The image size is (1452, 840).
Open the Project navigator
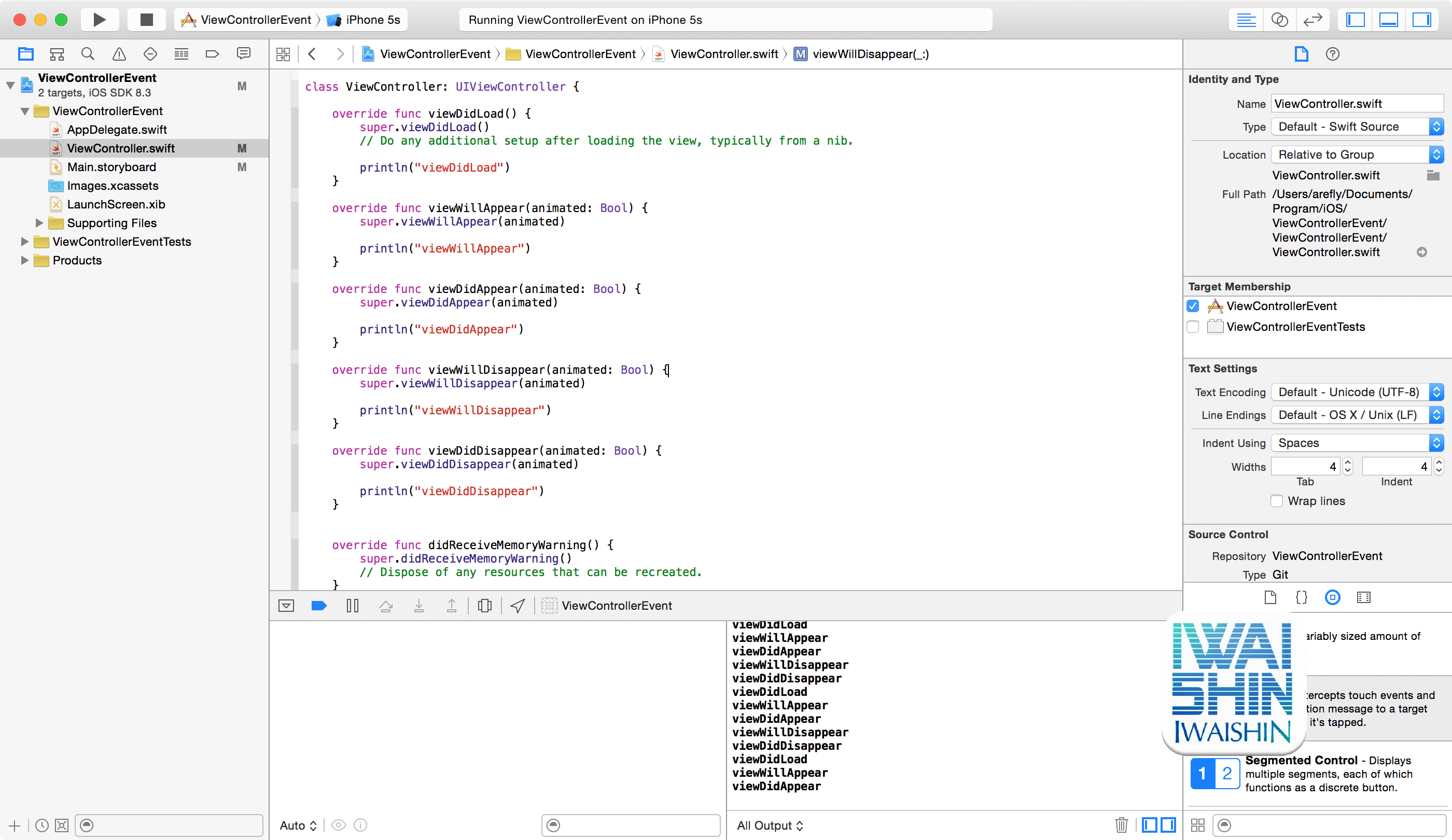[x=25, y=54]
